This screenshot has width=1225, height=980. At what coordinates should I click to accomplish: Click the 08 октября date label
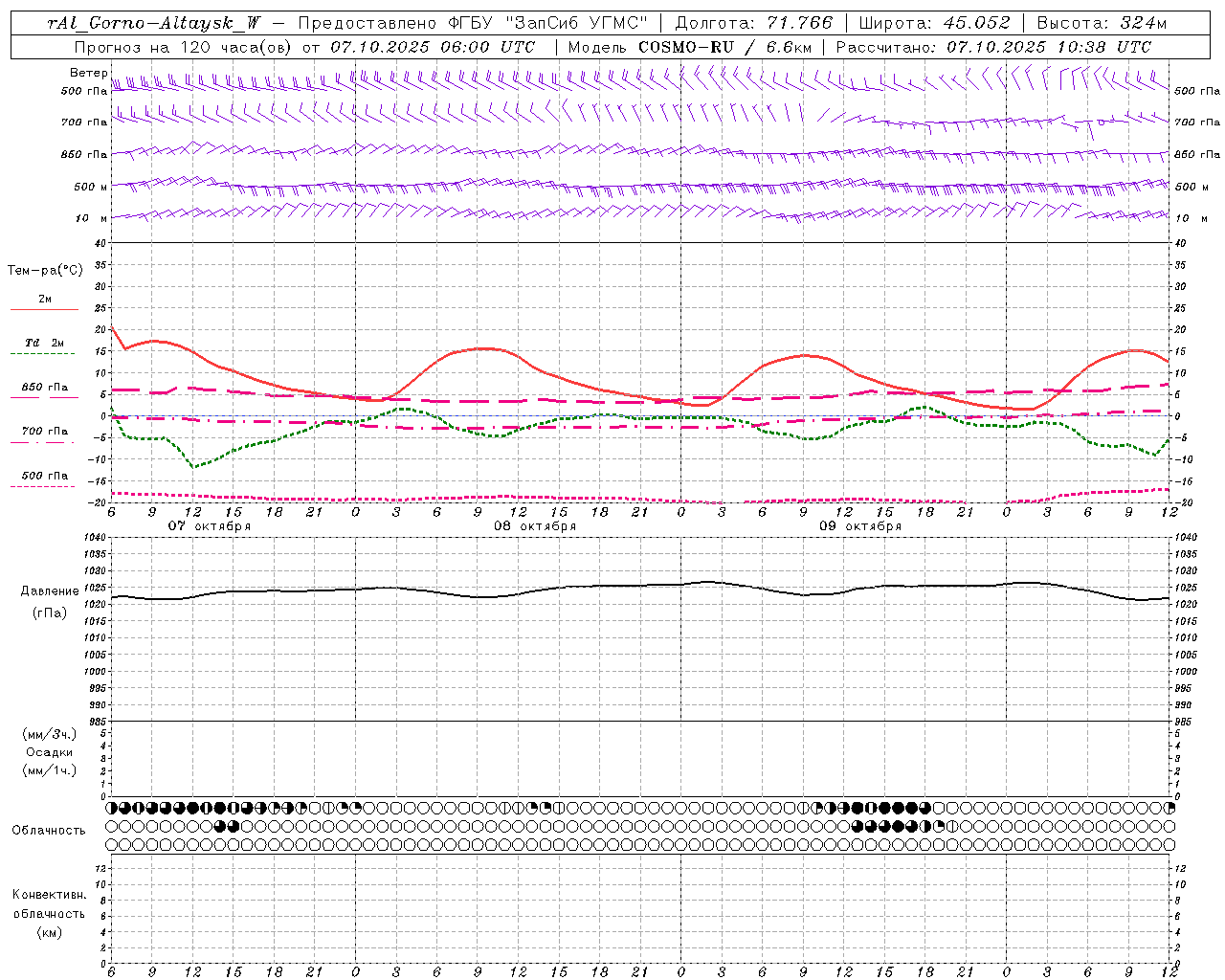coord(535,526)
